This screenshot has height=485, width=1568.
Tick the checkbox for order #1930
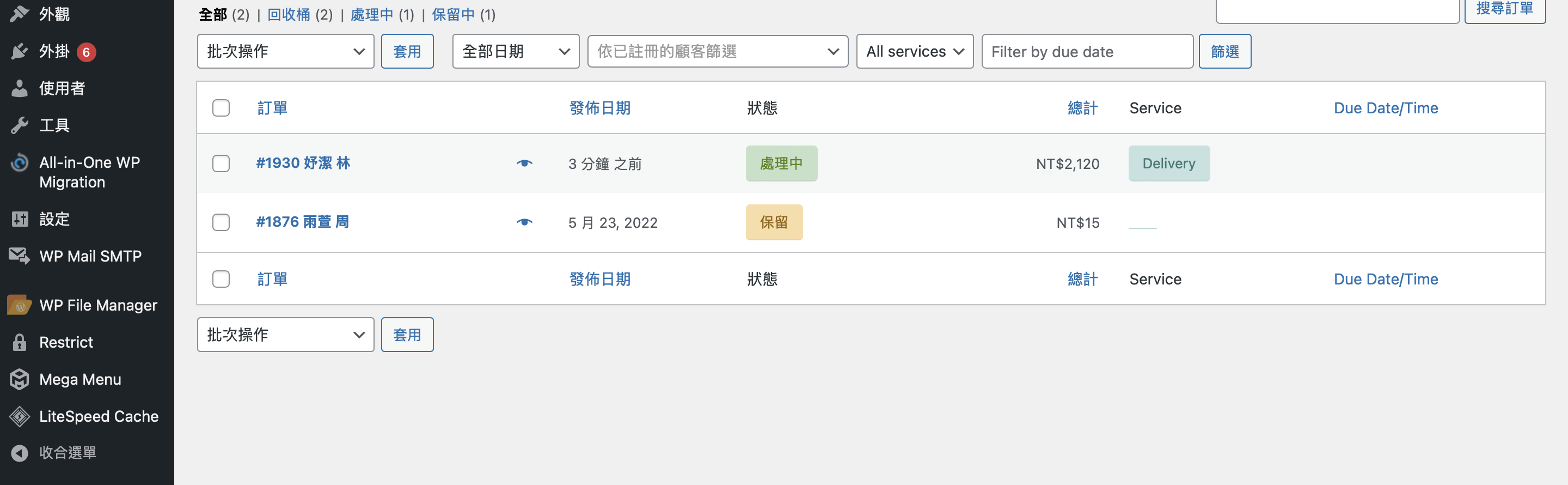point(221,163)
